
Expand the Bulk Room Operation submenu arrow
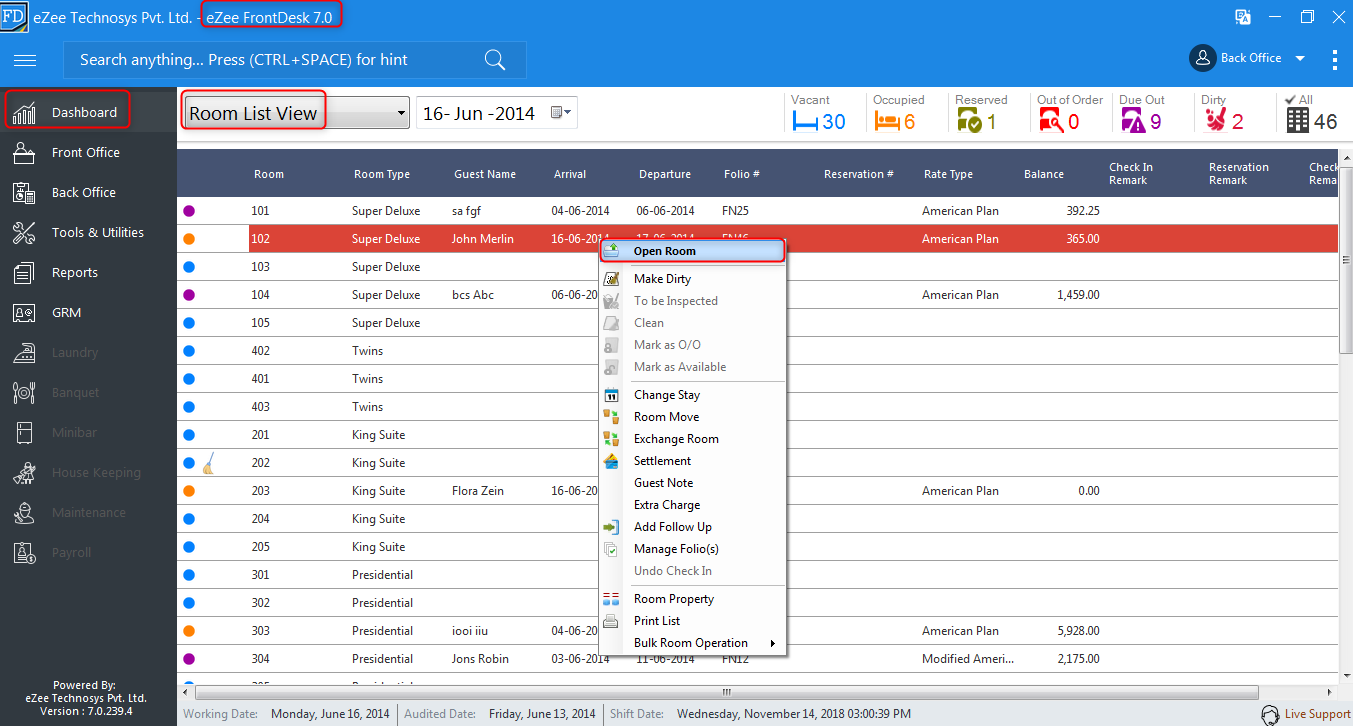click(772, 643)
